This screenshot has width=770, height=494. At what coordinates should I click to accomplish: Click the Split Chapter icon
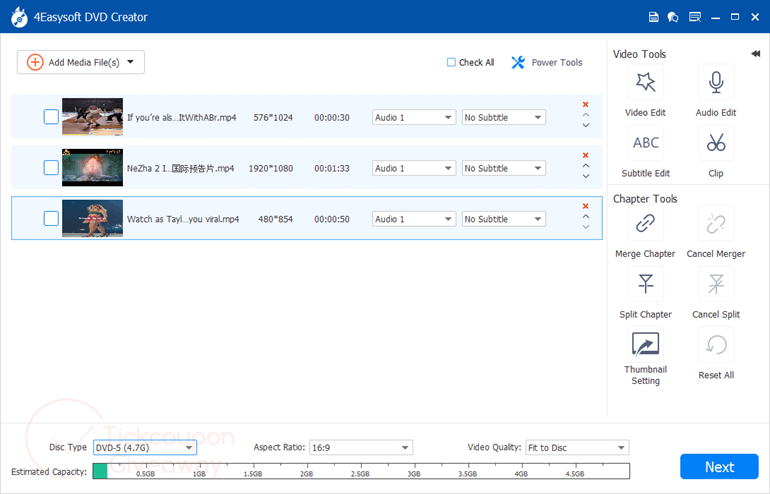pyautogui.click(x=645, y=284)
